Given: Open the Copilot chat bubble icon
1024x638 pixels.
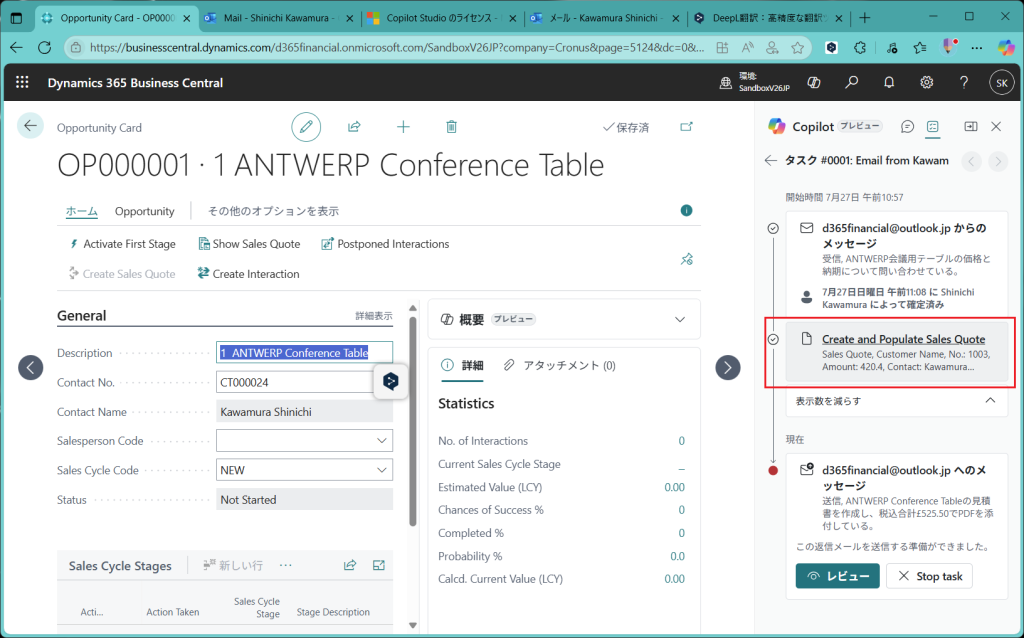Looking at the screenshot, I should click(x=907, y=127).
